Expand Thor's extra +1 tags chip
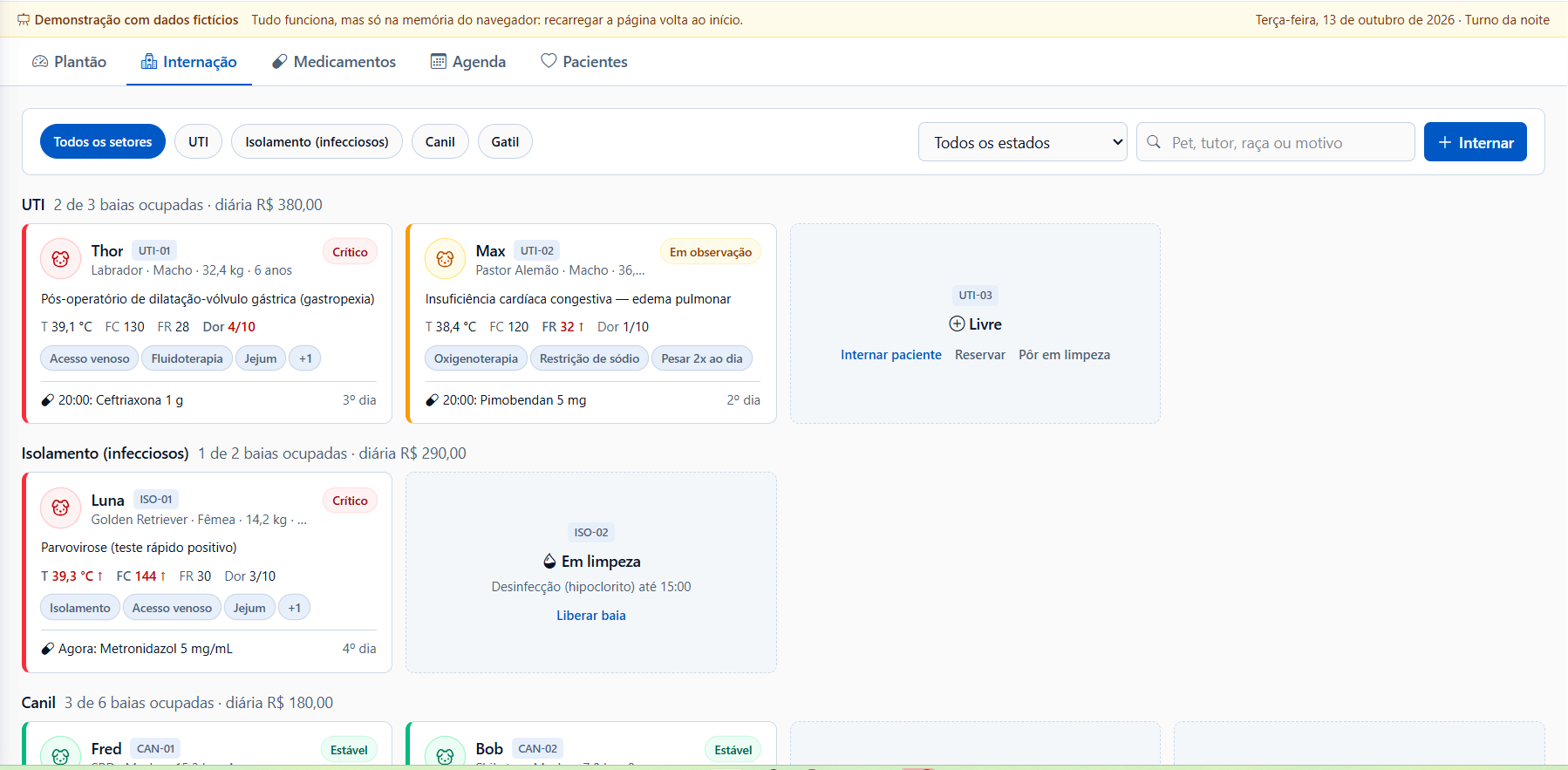 tap(305, 358)
